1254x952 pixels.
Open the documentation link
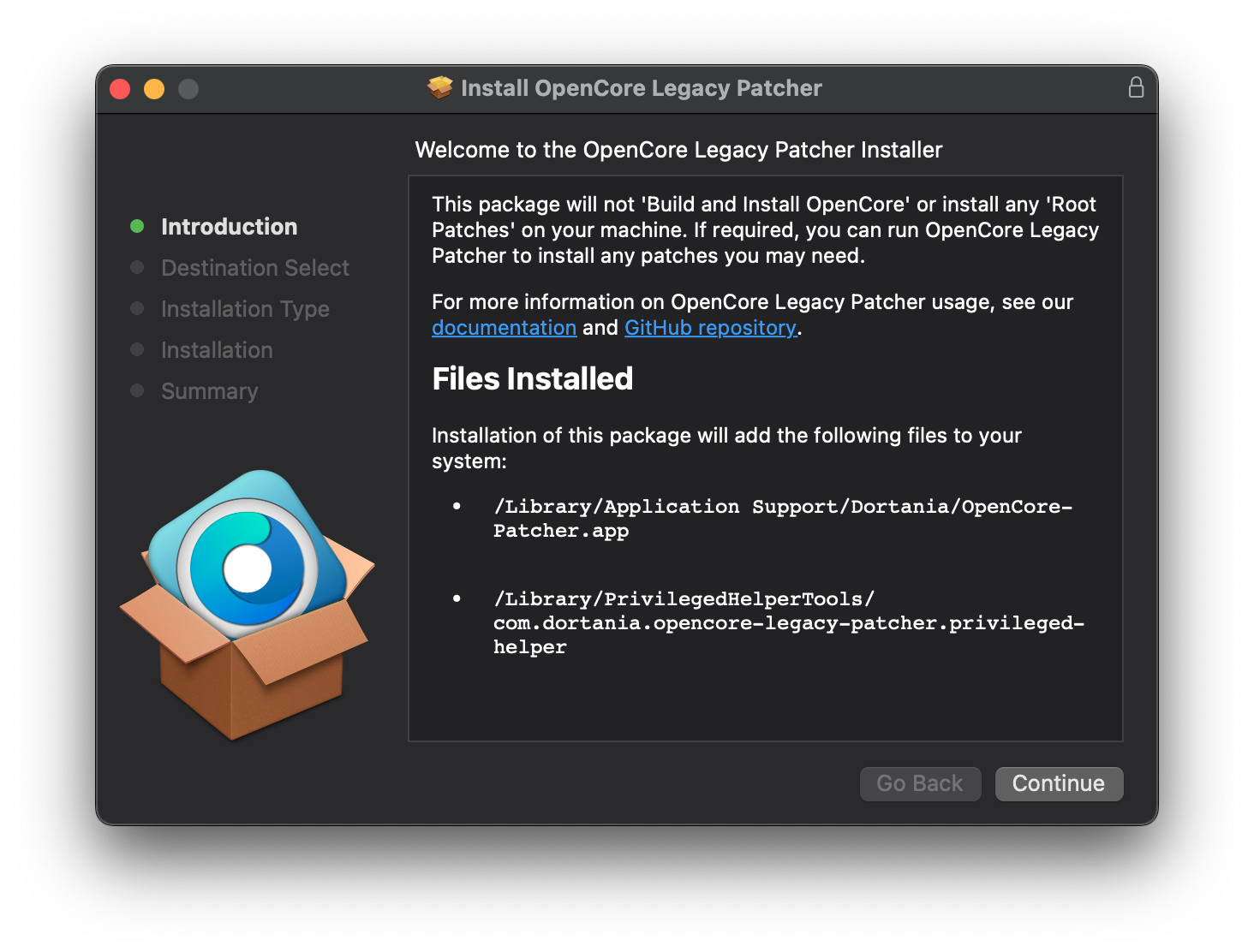coord(504,328)
